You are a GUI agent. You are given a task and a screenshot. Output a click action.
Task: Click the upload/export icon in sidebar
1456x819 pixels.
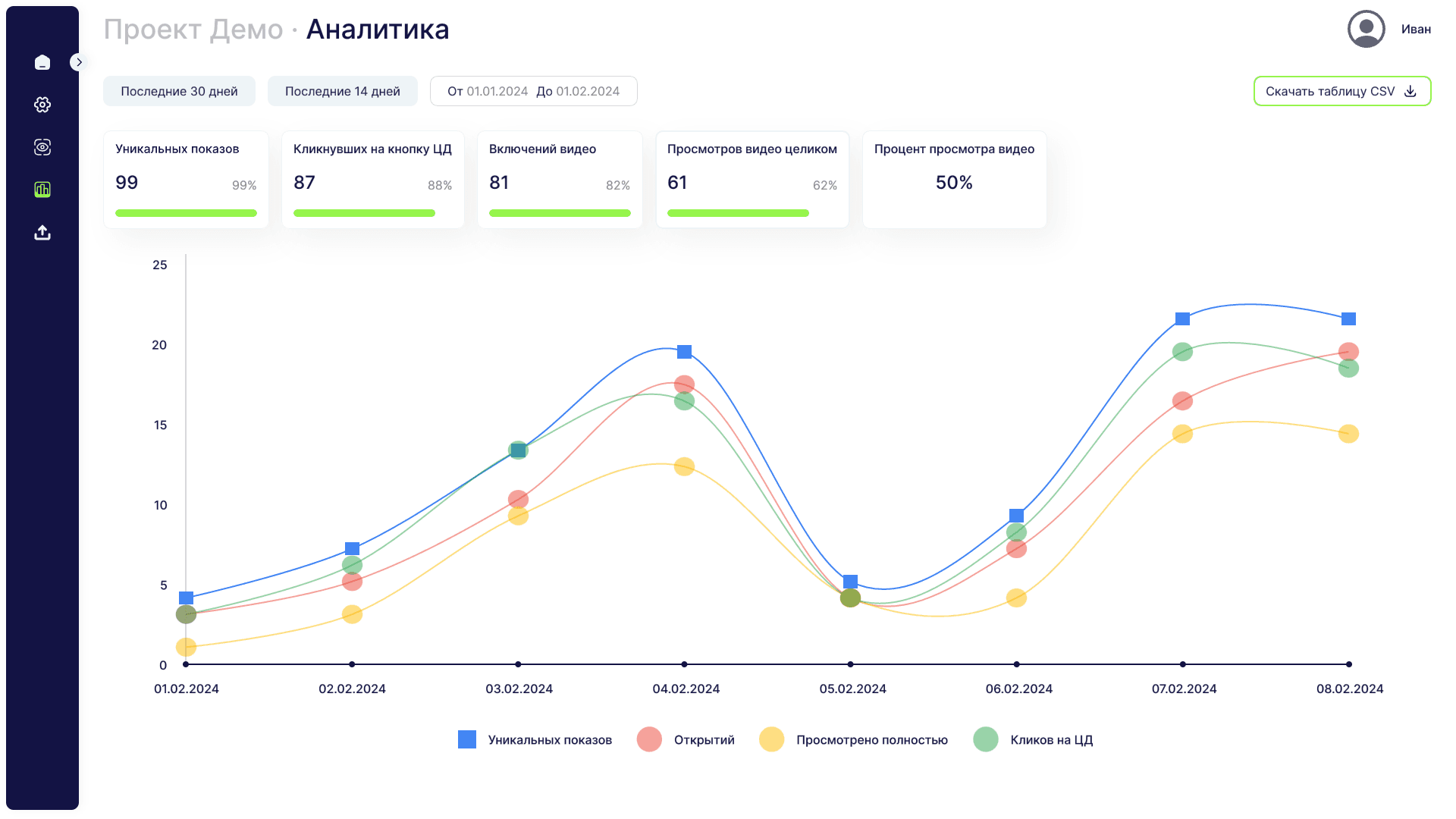pyautogui.click(x=42, y=232)
